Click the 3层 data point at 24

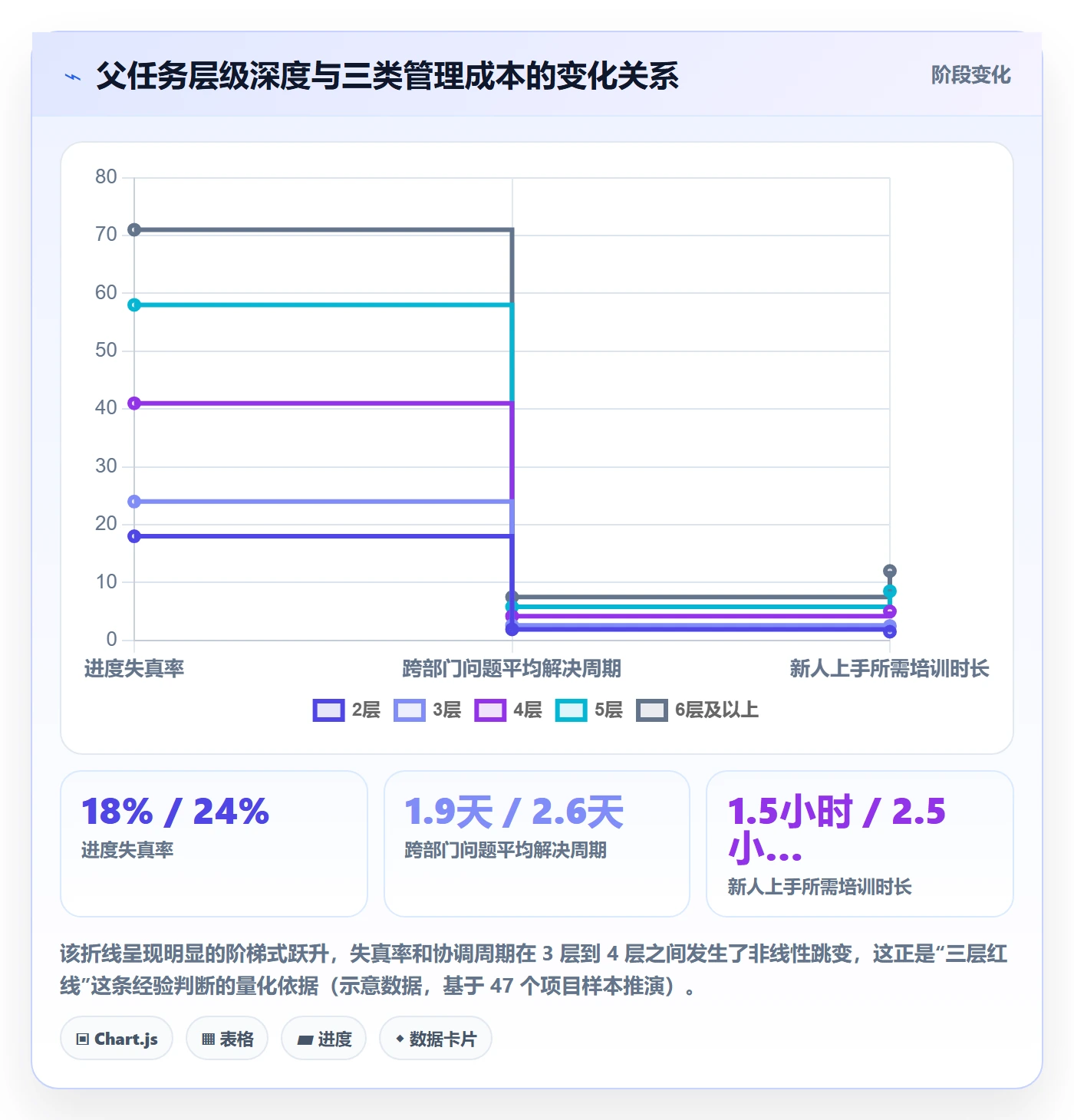coord(134,502)
